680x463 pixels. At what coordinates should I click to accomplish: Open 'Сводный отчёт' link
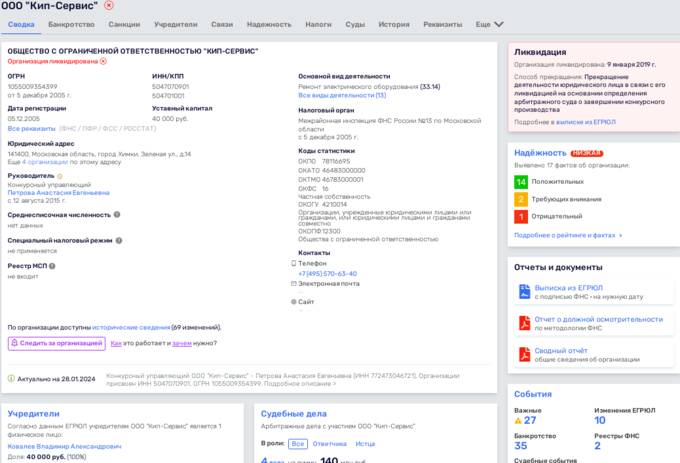(x=561, y=350)
